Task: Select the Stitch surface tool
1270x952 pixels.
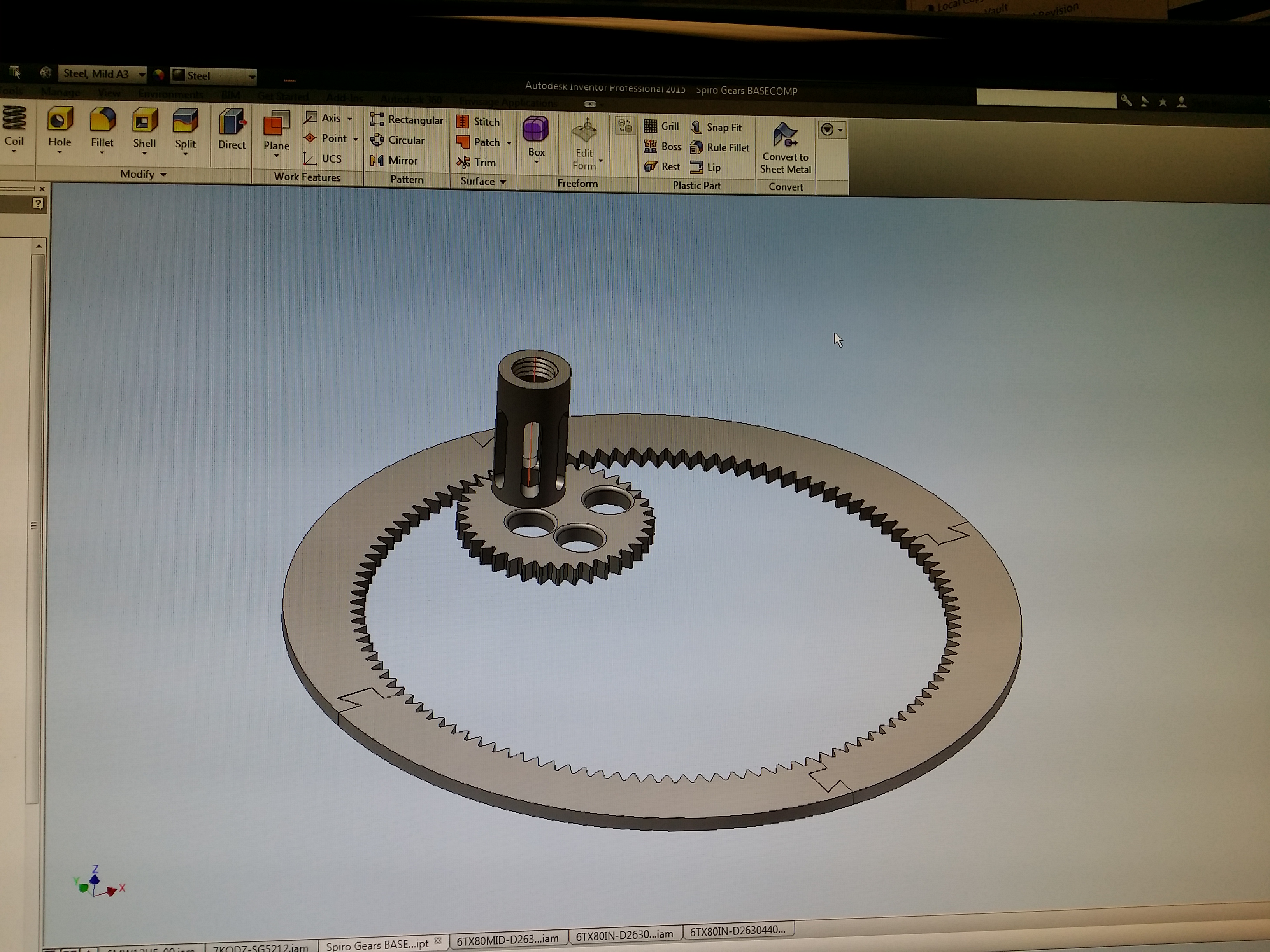Action: [x=478, y=122]
